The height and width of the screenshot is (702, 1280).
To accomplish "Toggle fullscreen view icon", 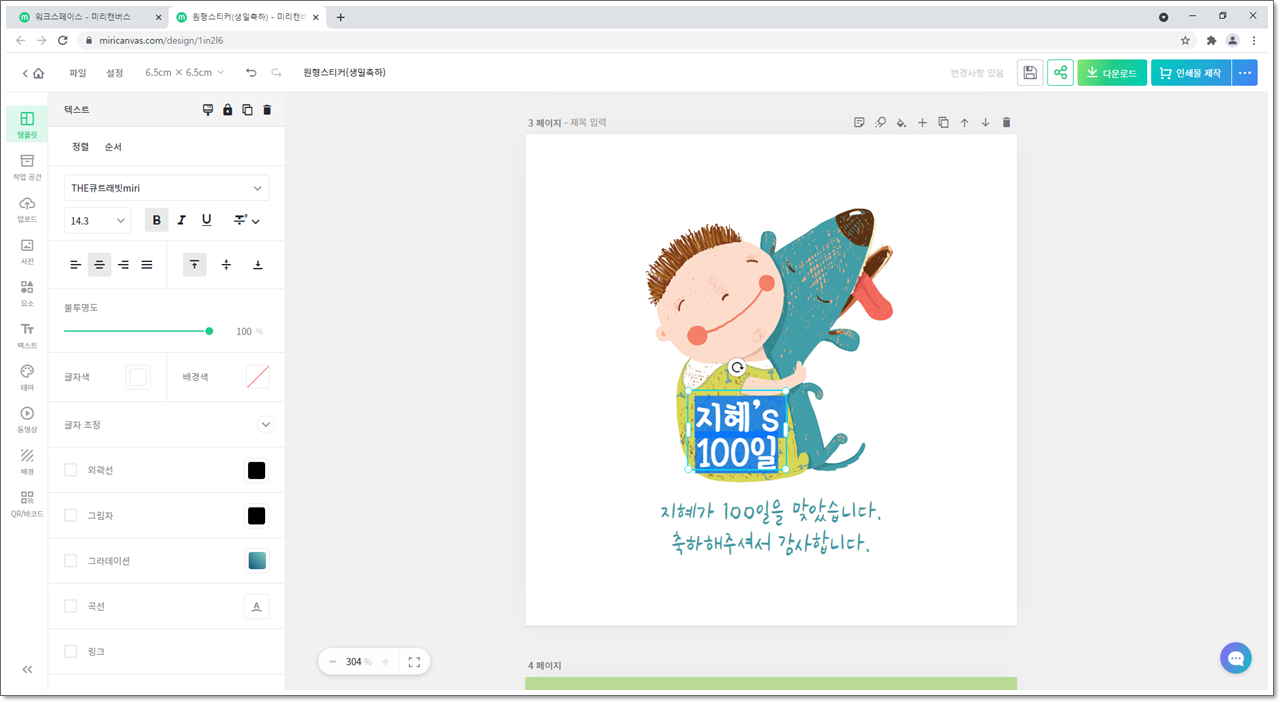I will click(x=415, y=662).
